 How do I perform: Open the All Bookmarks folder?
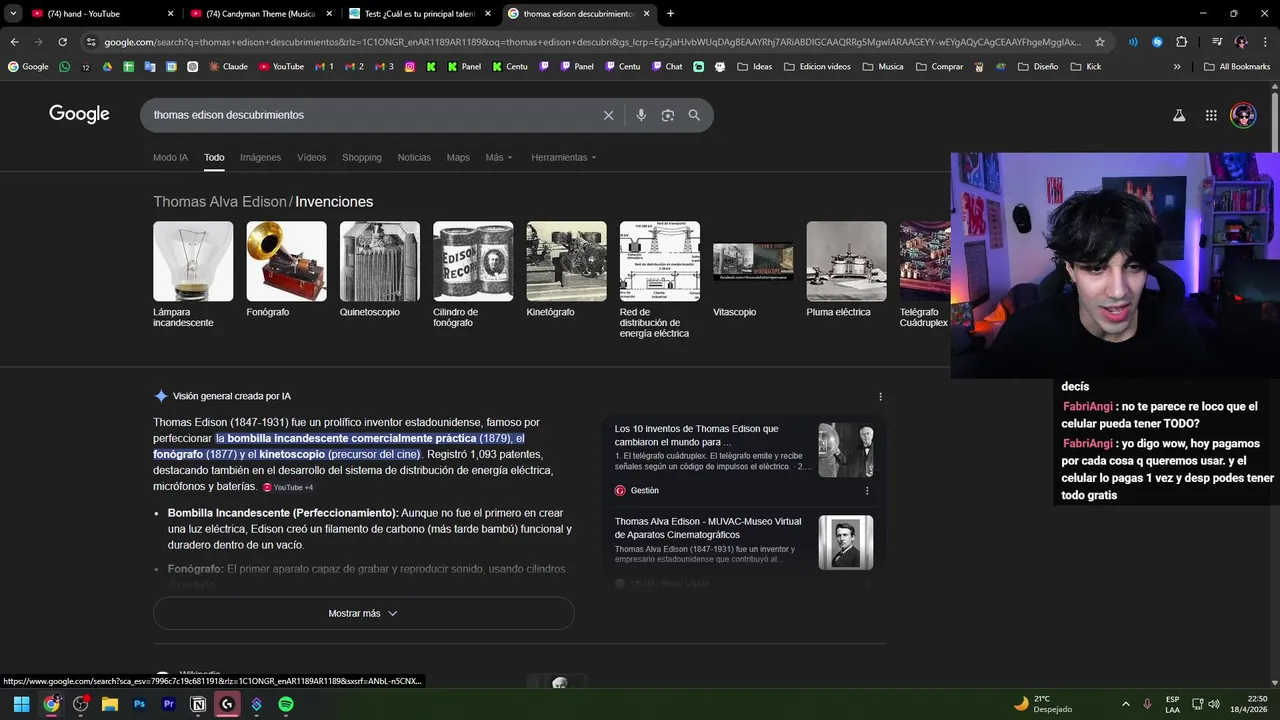click(1237, 67)
